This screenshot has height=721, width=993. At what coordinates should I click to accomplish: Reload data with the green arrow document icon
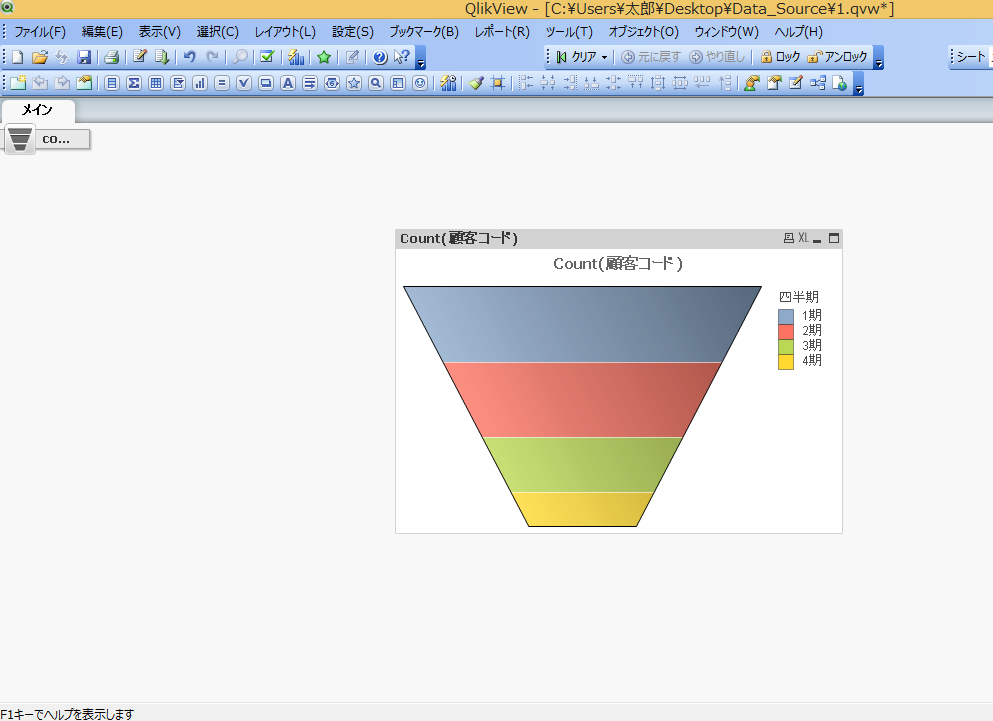click(x=161, y=57)
